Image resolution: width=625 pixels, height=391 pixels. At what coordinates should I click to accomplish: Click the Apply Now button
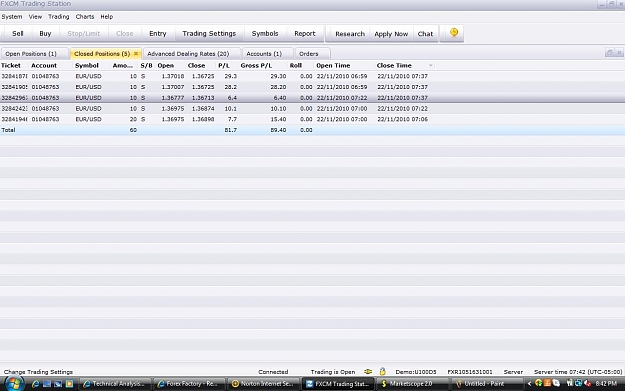coord(391,34)
